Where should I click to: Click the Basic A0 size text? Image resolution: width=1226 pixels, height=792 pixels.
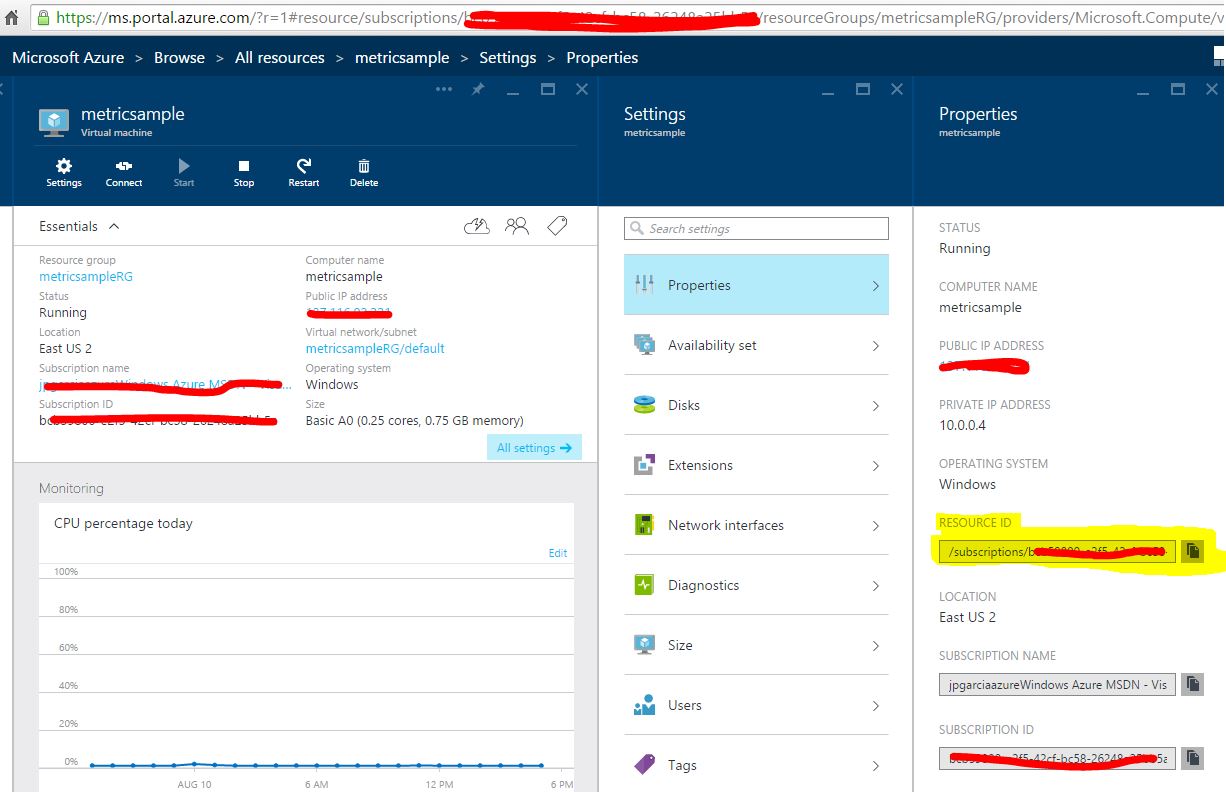tap(414, 420)
